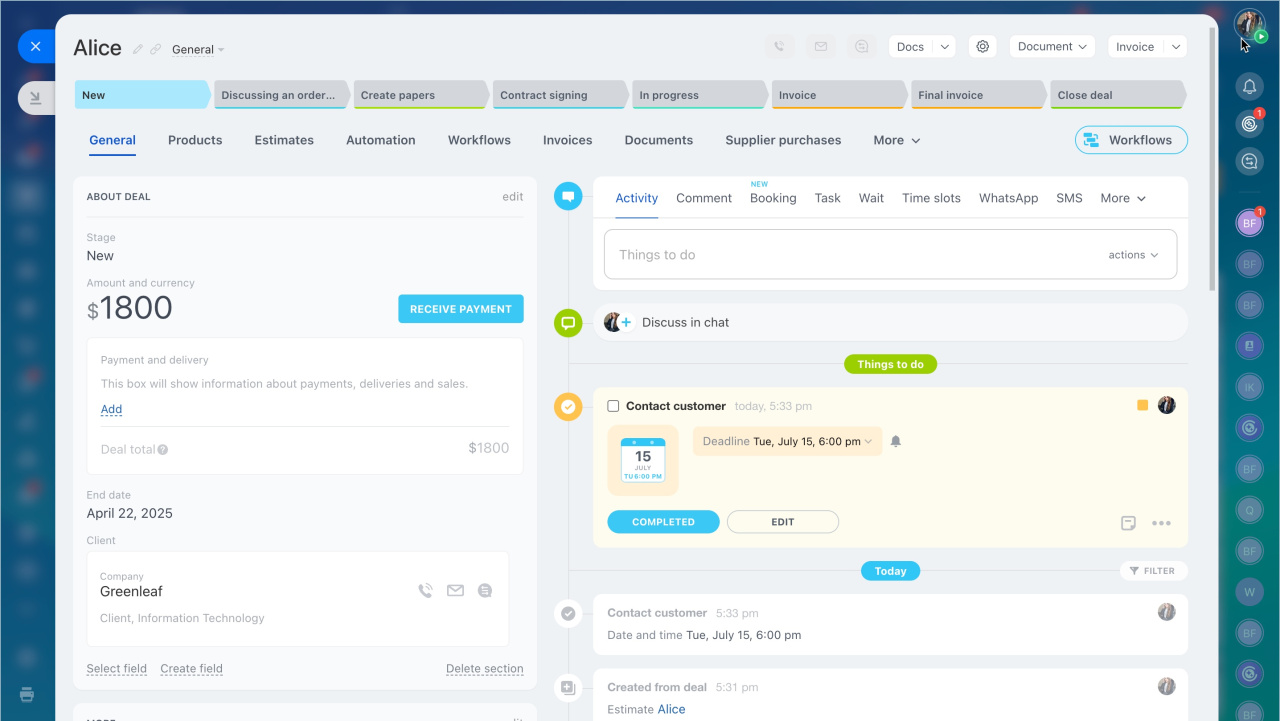Click the RECEIVE PAYMENT button
Image resolution: width=1280 pixels, height=721 pixels.
click(x=460, y=309)
